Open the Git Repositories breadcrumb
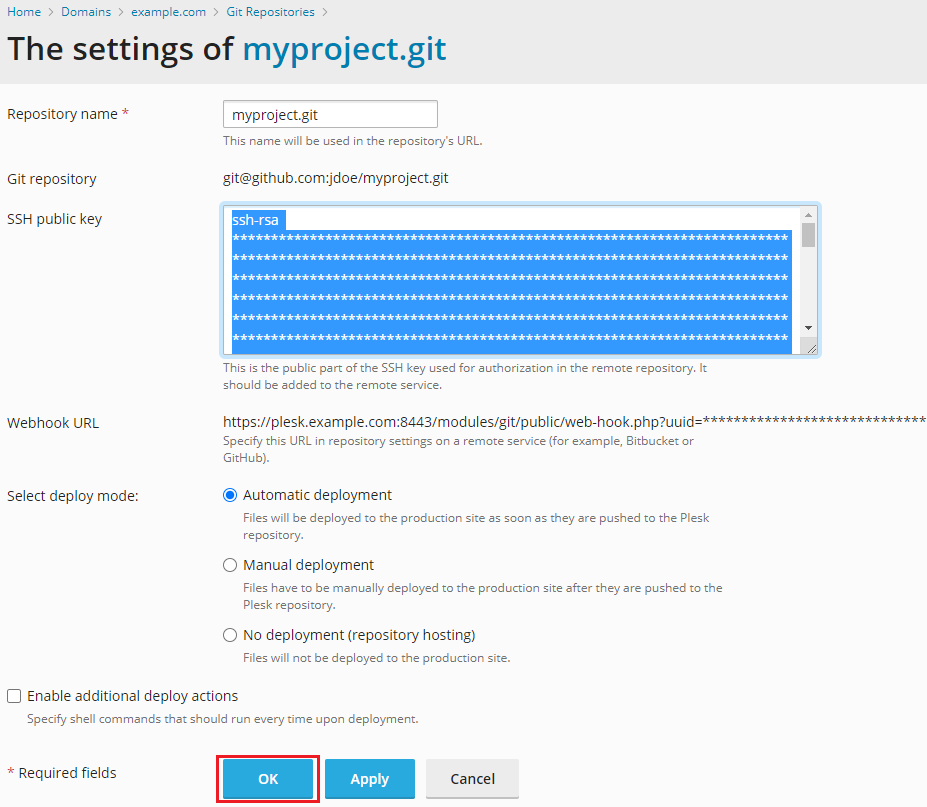 270,12
